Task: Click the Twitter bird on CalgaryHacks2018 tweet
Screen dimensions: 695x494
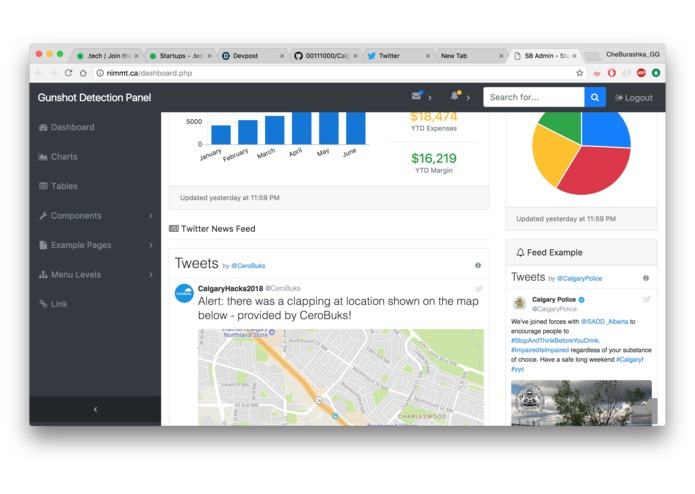Action: [479, 288]
